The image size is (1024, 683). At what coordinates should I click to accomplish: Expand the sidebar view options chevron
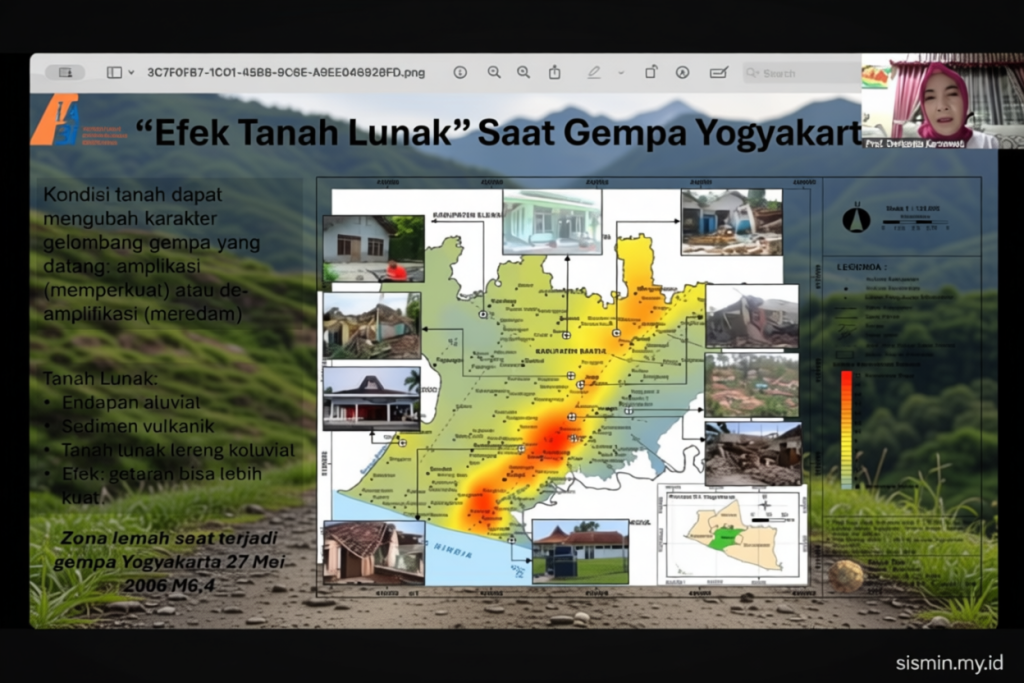(x=131, y=73)
